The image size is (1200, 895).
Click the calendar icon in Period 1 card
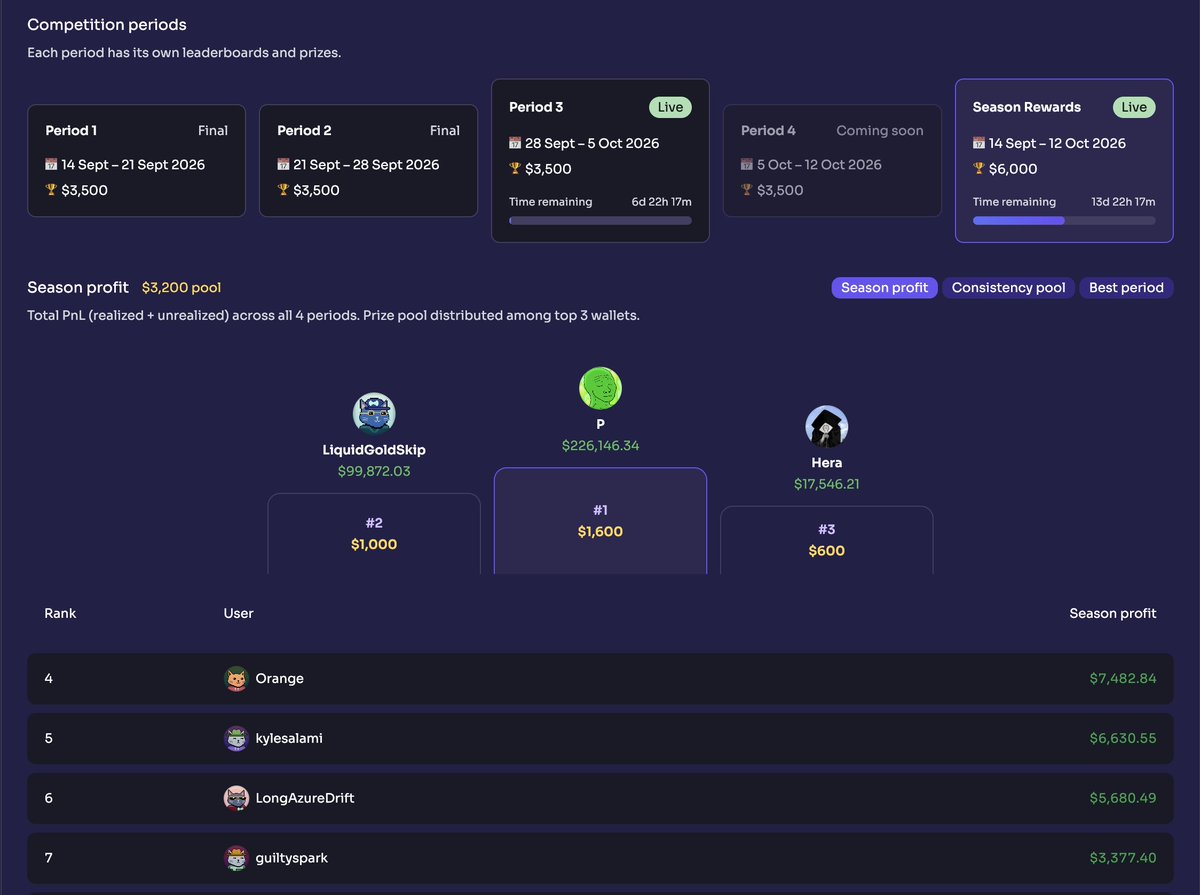click(52, 164)
